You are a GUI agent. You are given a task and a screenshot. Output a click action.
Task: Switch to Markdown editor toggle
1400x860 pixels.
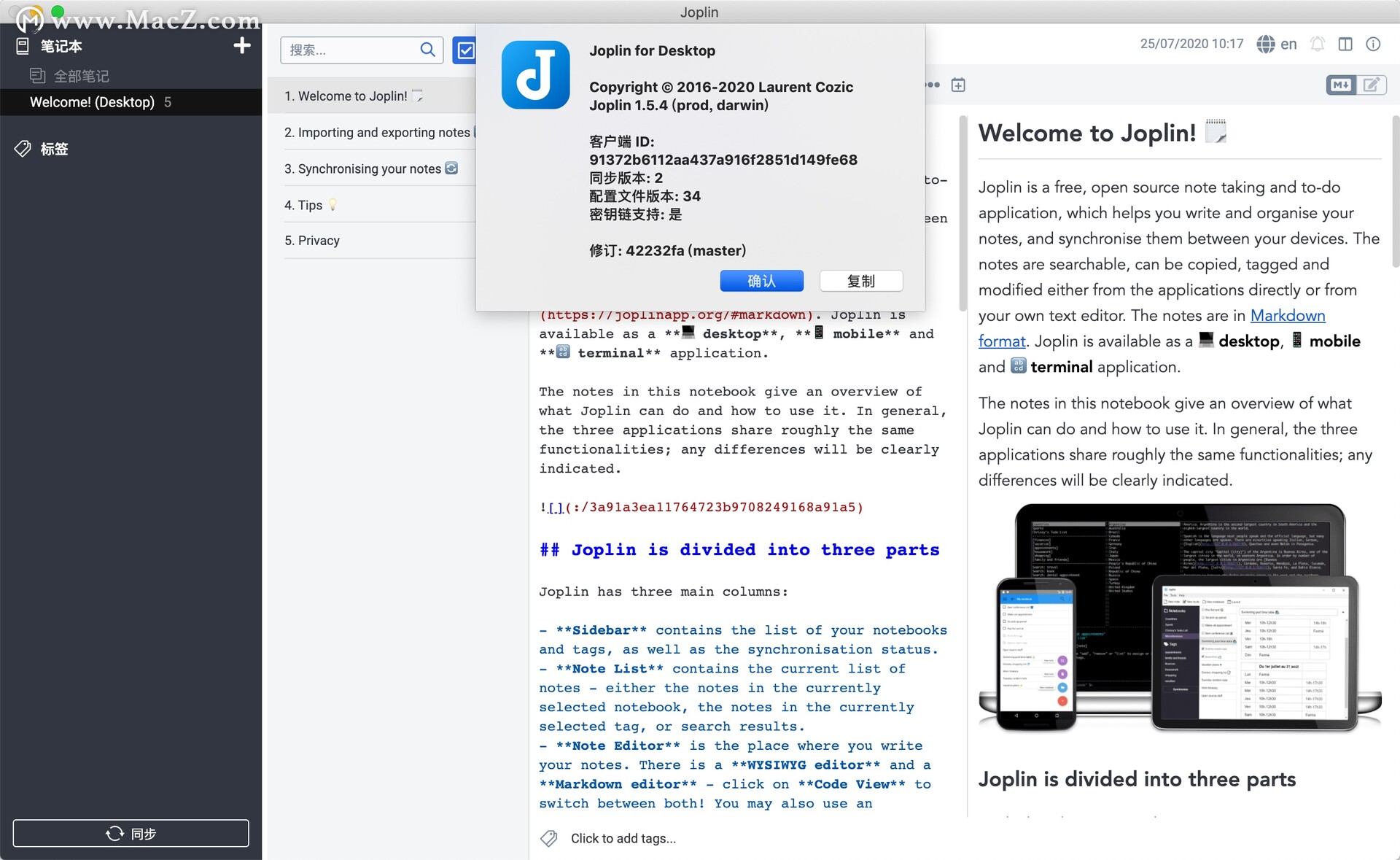[x=1341, y=85]
